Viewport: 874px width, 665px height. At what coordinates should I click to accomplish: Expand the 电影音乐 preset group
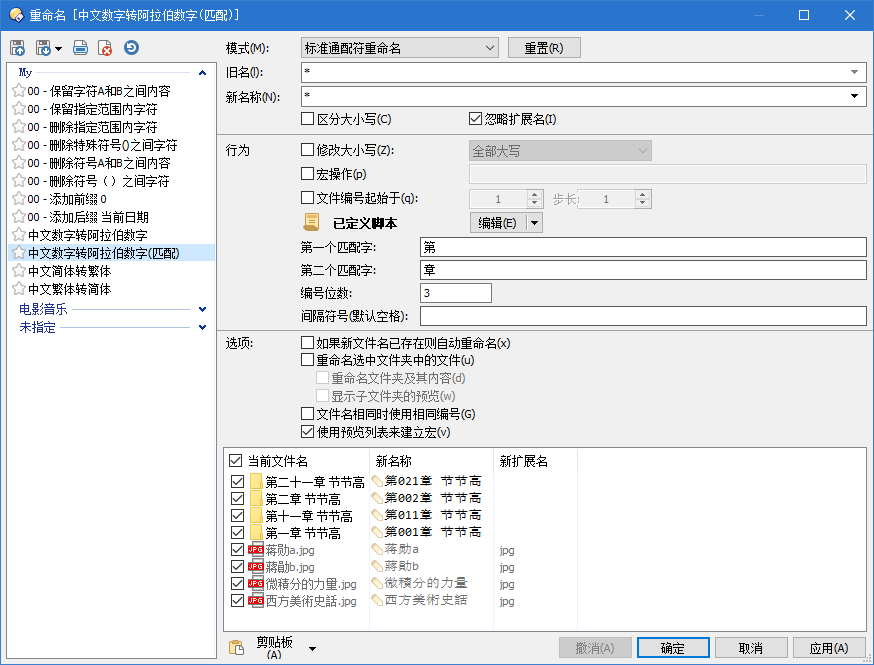pyautogui.click(x=203, y=309)
